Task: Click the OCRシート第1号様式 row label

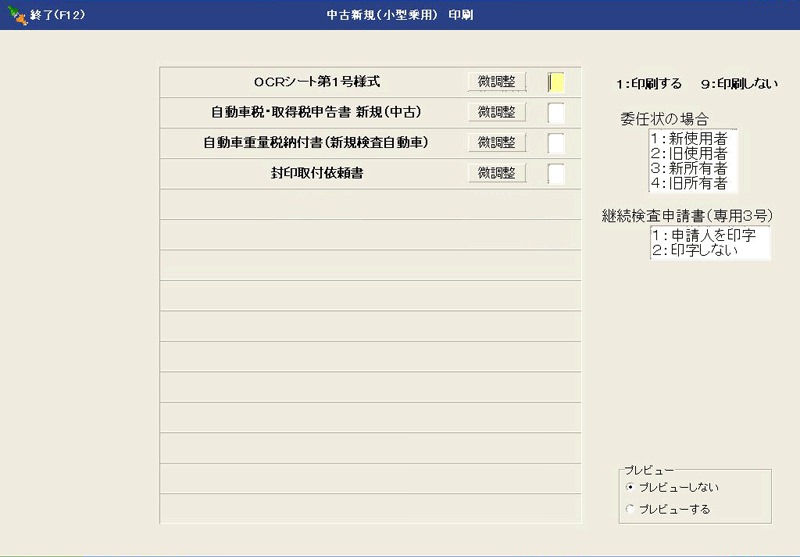Action: click(317, 82)
